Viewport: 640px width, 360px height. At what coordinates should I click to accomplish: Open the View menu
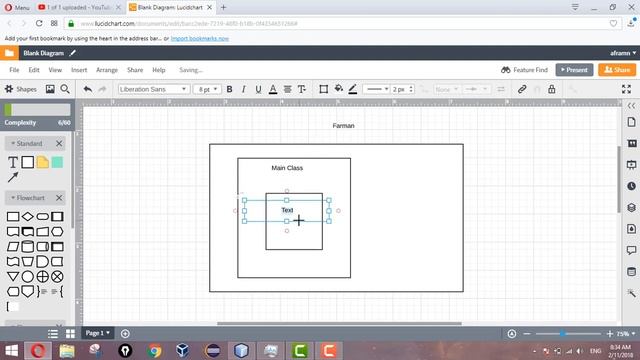coord(55,70)
